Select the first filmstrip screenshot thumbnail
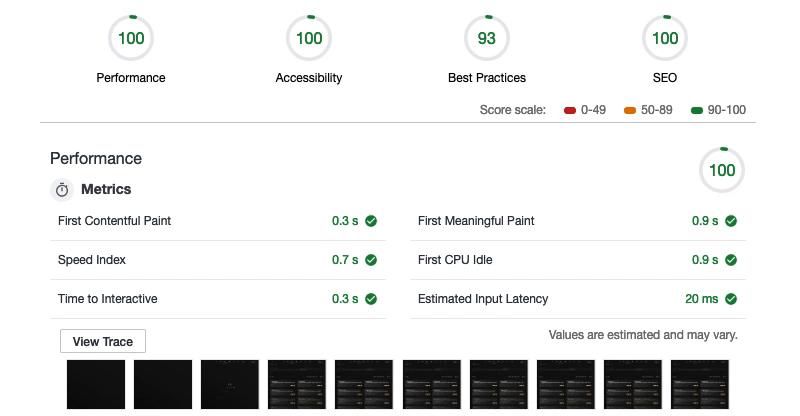The width and height of the screenshot is (800, 416). coord(96,386)
